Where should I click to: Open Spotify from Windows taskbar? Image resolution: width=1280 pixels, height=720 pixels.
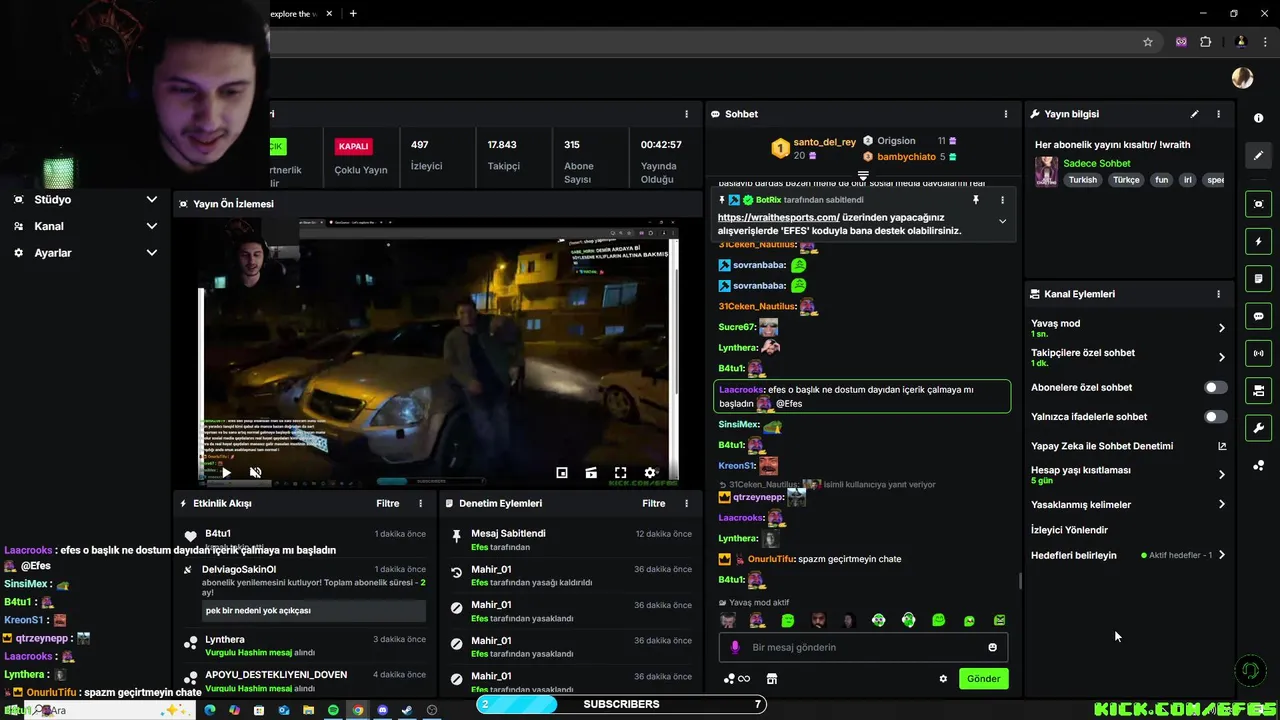click(333, 710)
